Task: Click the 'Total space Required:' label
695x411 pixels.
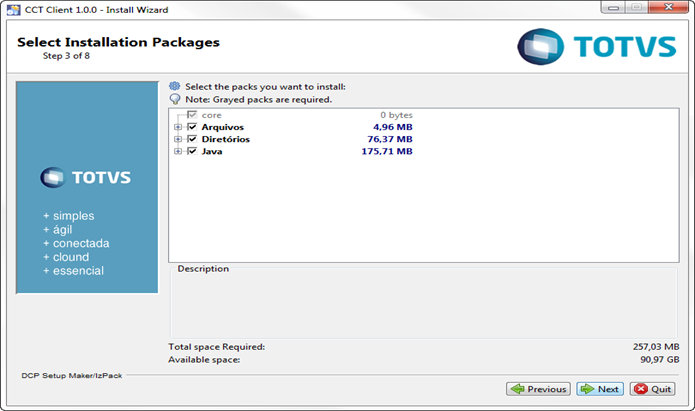Action: (x=216, y=347)
